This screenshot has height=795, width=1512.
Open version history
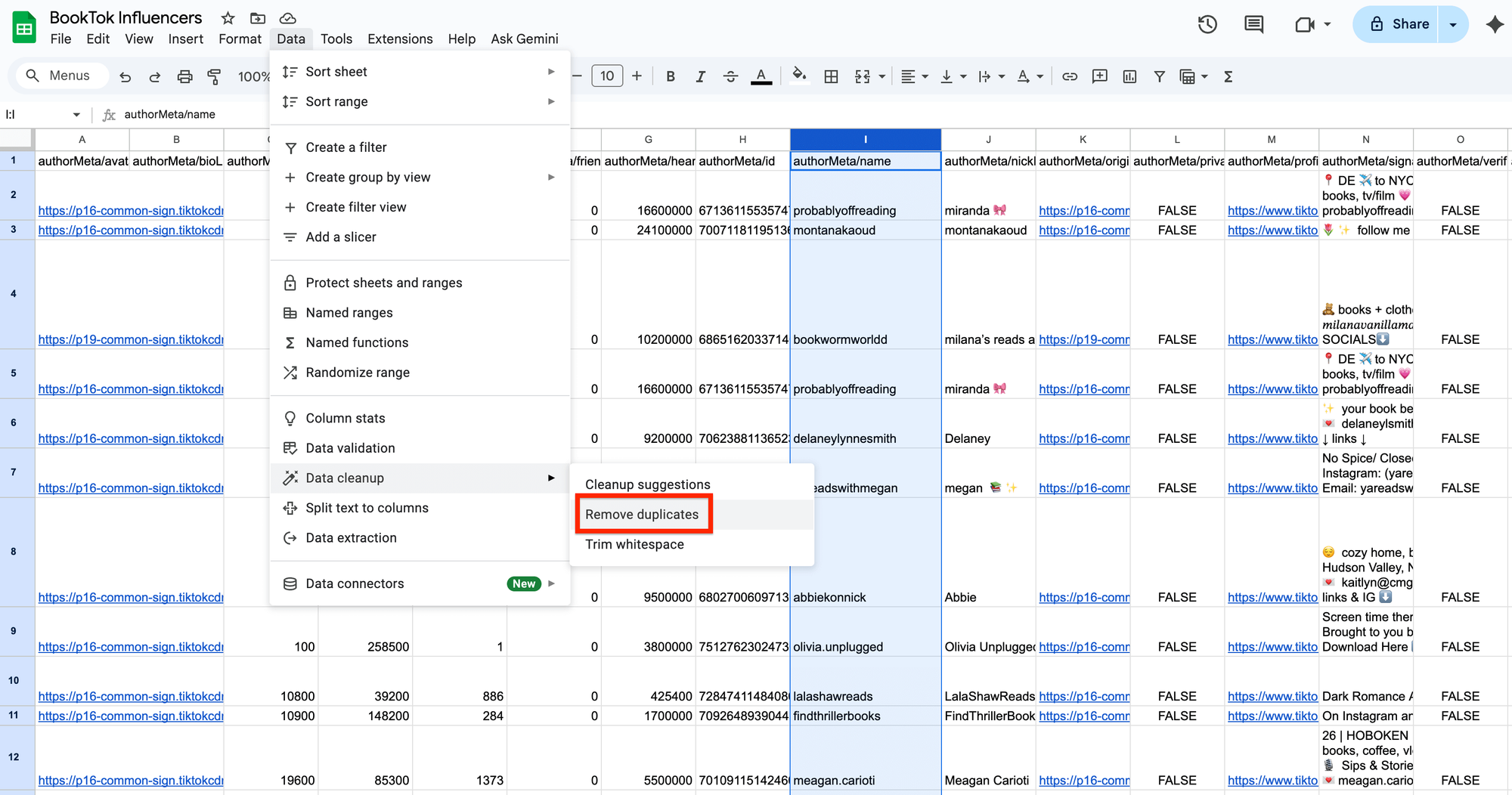coord(1207,24)
